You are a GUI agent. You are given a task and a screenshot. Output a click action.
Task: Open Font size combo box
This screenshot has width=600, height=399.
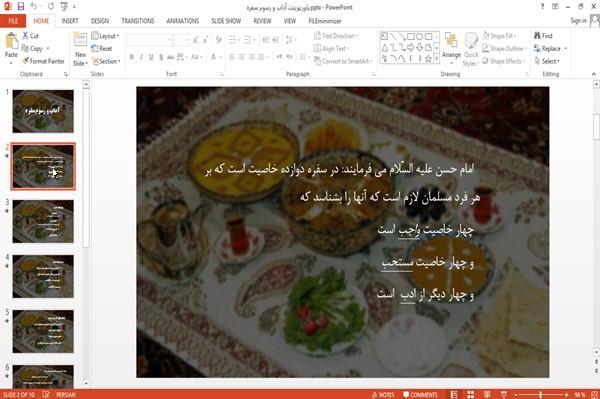(x=181, y=40)
